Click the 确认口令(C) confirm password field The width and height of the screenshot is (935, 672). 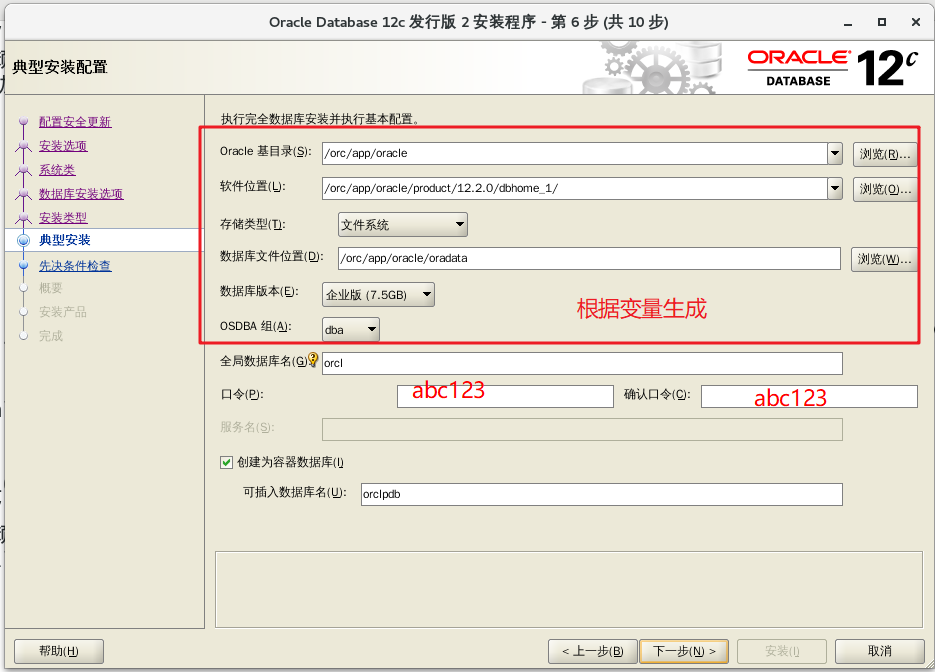809,397
